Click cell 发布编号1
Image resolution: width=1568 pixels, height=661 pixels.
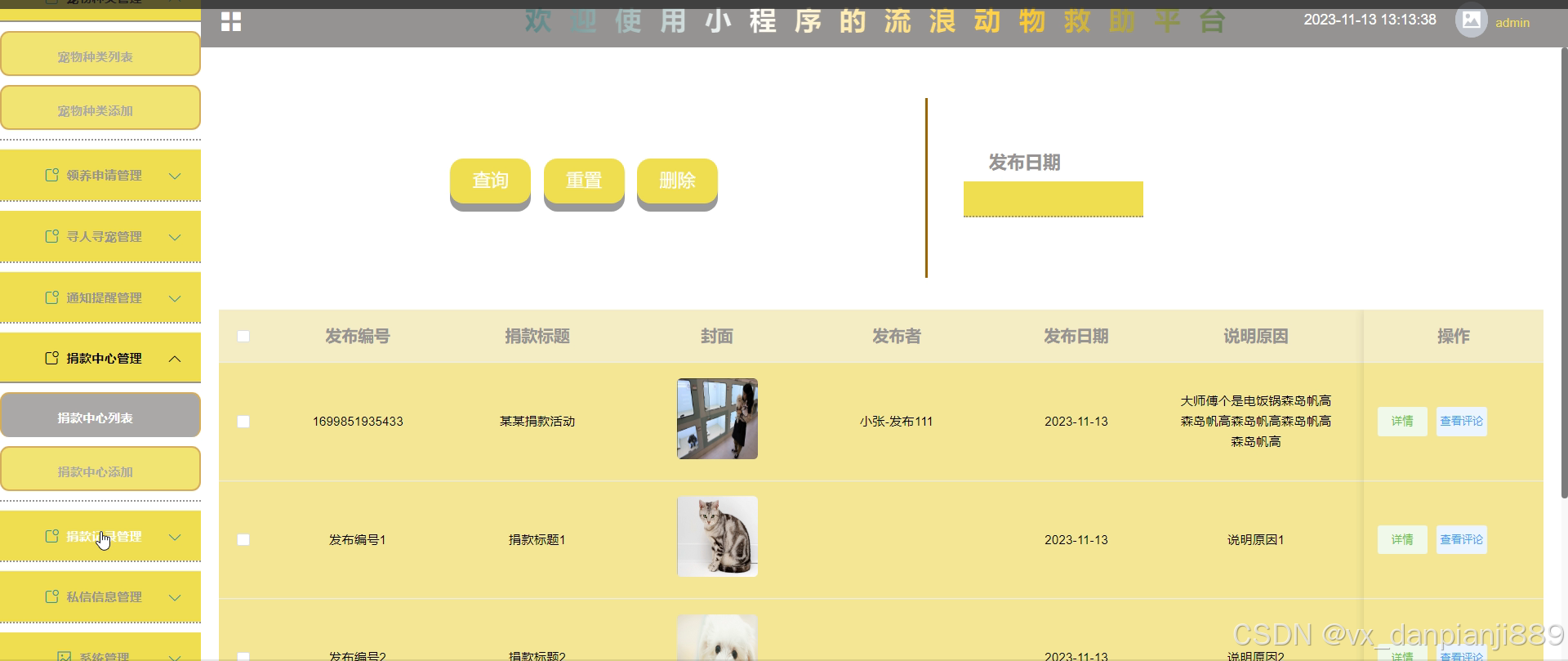(358, 539)
